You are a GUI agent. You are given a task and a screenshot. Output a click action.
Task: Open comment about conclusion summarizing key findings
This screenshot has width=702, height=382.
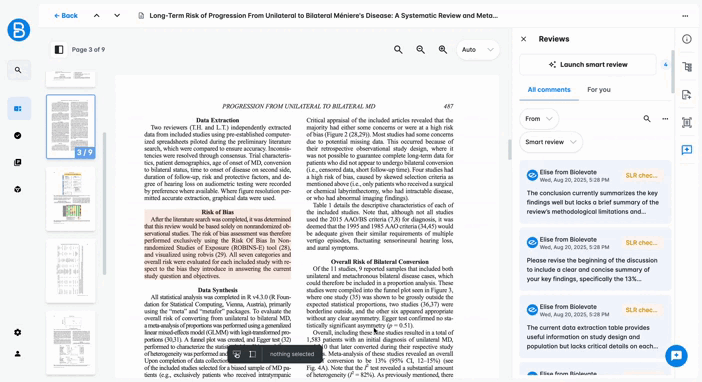point(595,192)
